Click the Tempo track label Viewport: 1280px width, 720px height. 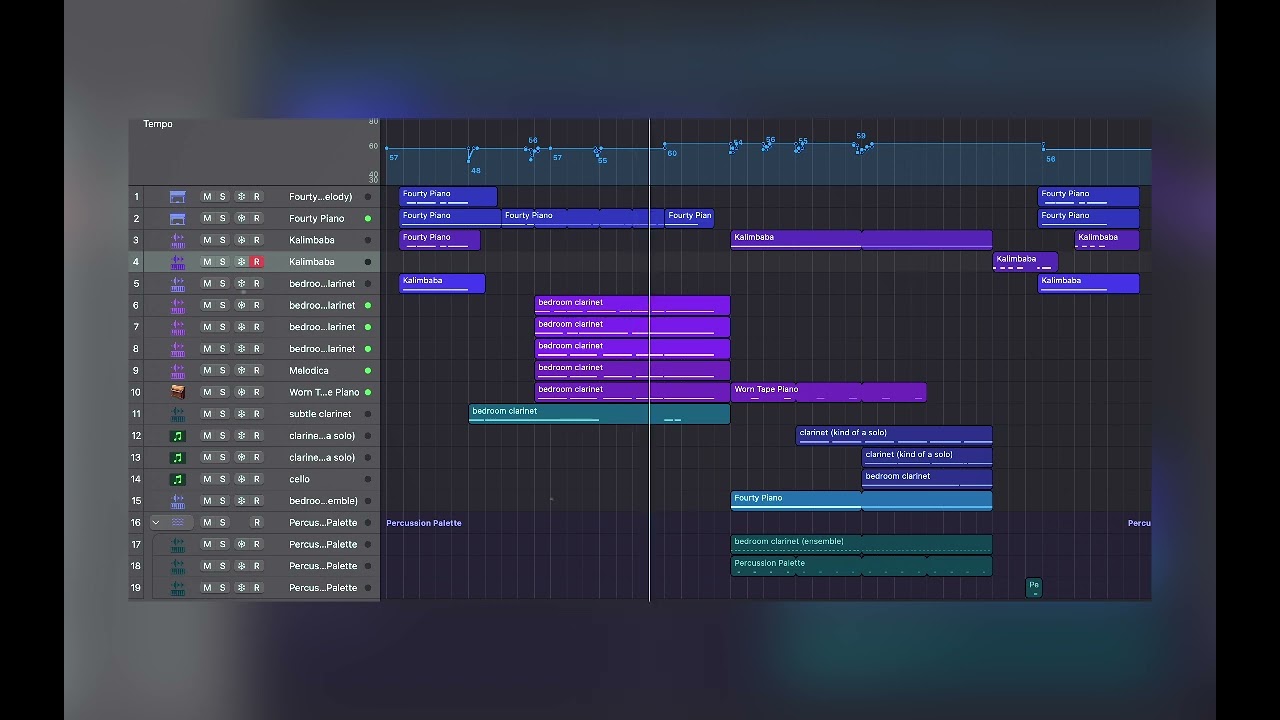tap(158, 124)
